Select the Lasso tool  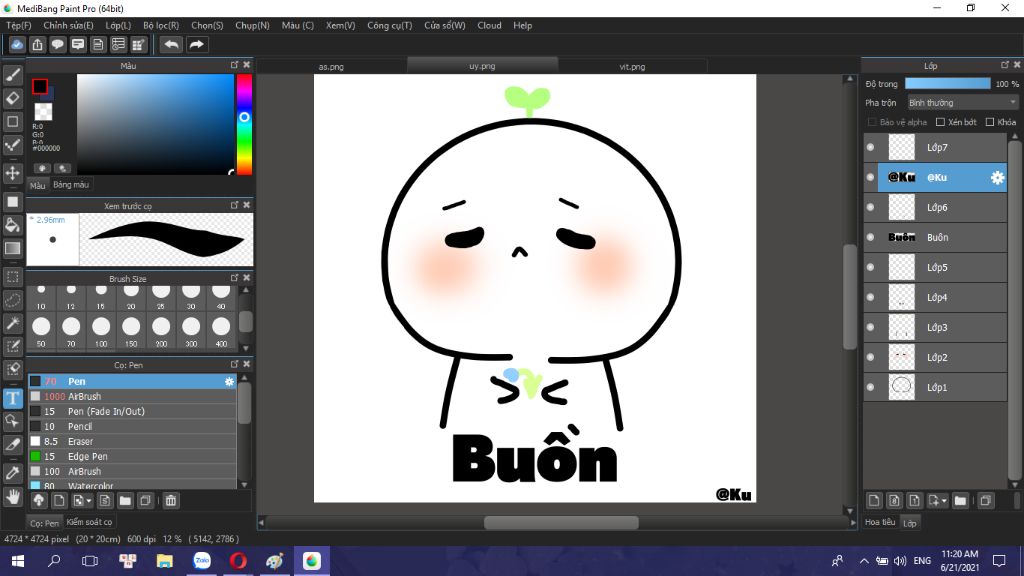pyautogui.click(x=12, y=300)
